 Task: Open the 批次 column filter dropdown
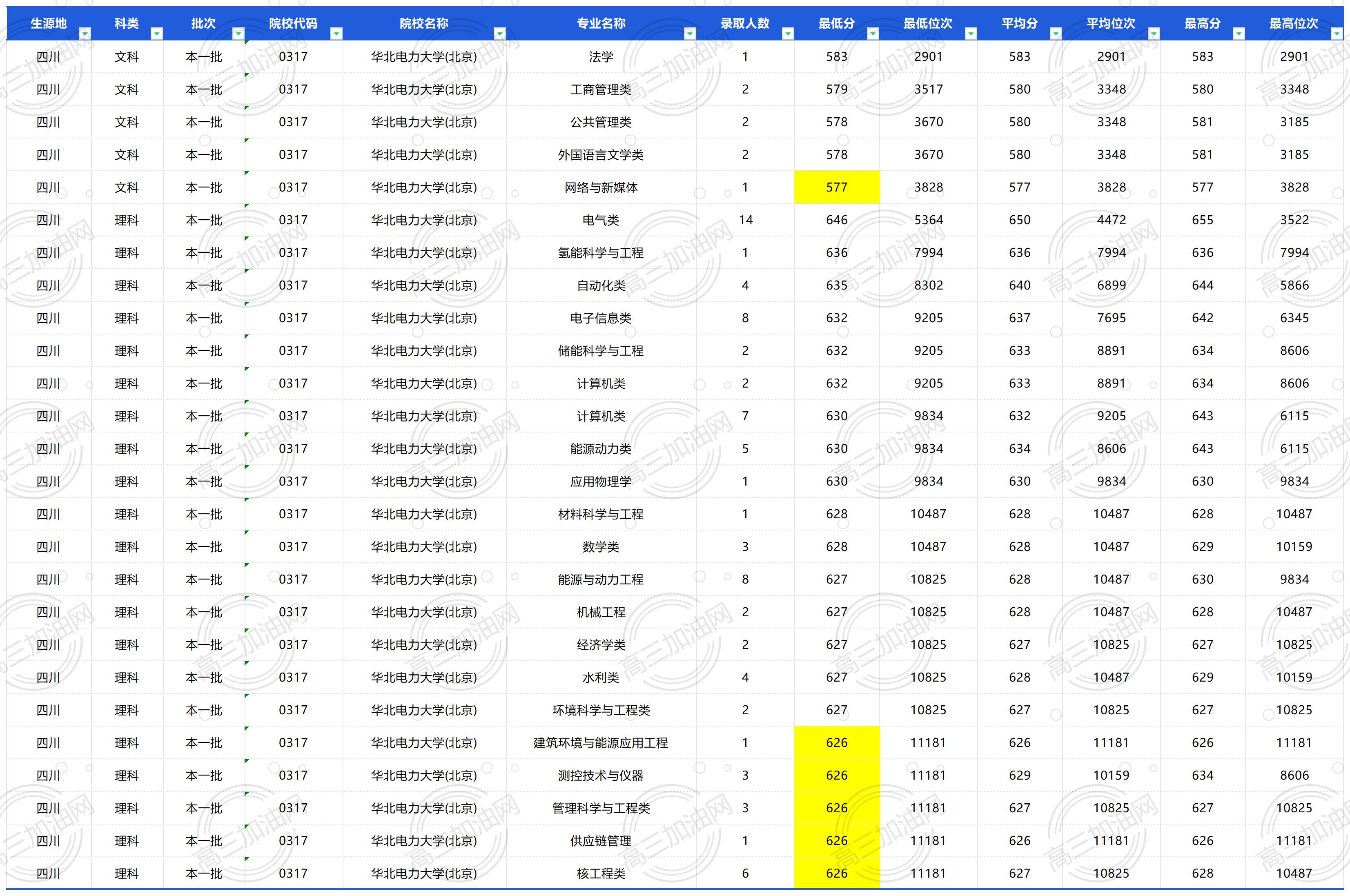(x=238, y=34)
